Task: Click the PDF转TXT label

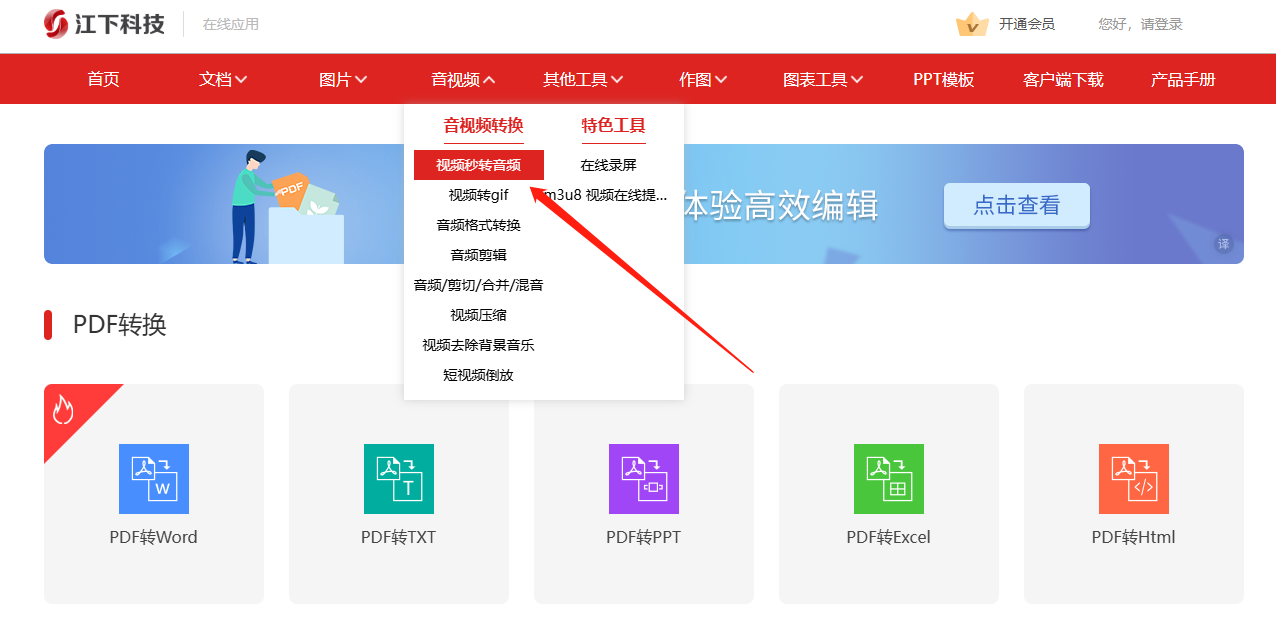Action: (x=399, y=537)
